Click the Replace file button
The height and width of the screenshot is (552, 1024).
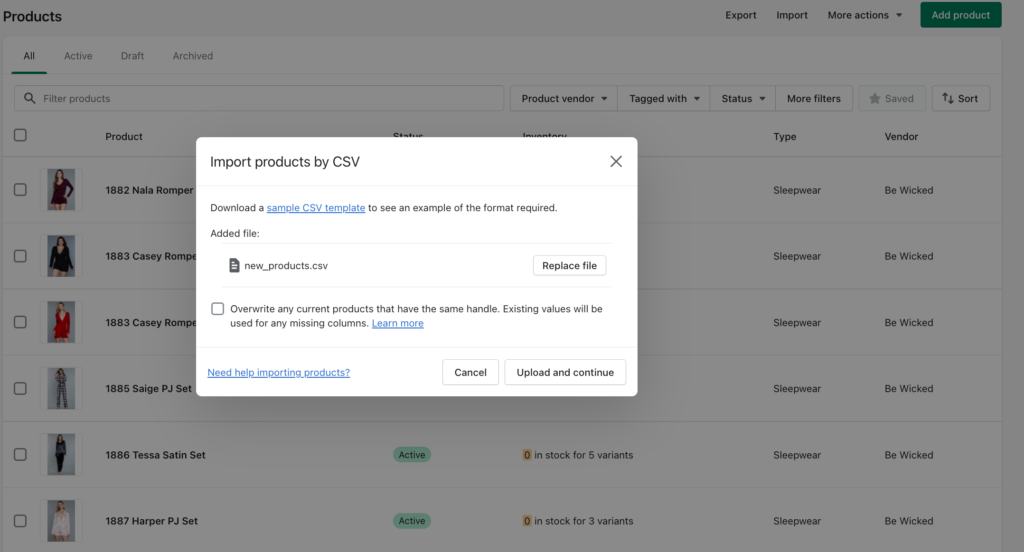point(569,265)
